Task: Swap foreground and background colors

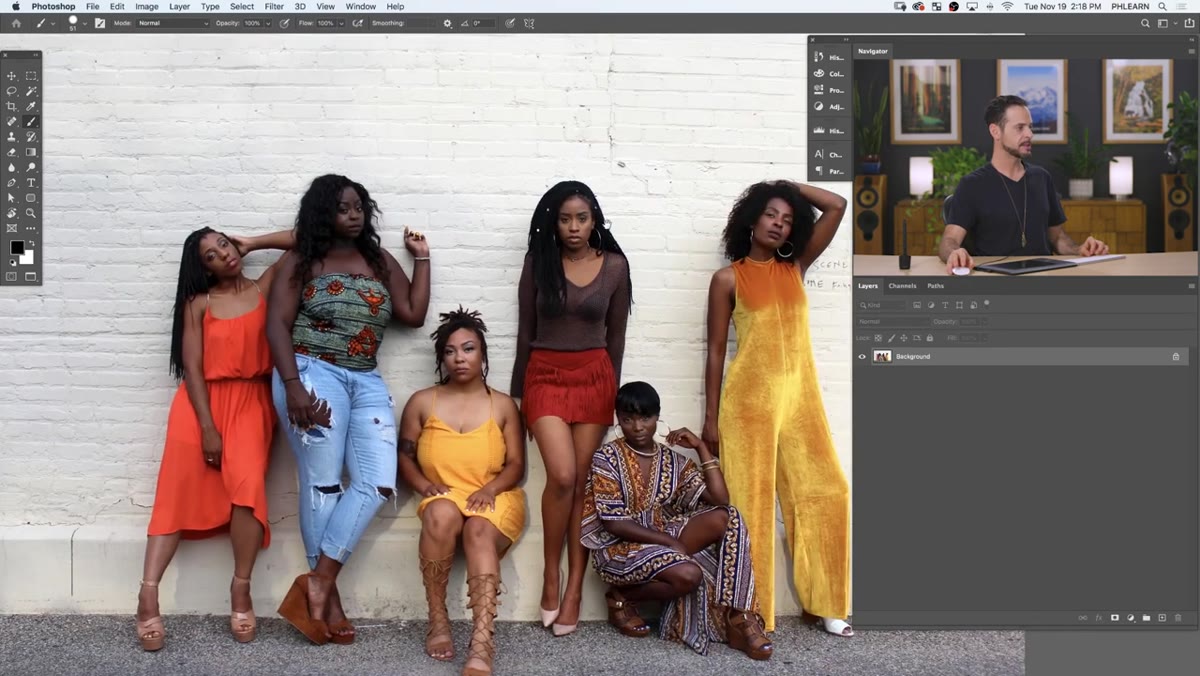Action: pyautogui.click(x=30, y=243)
